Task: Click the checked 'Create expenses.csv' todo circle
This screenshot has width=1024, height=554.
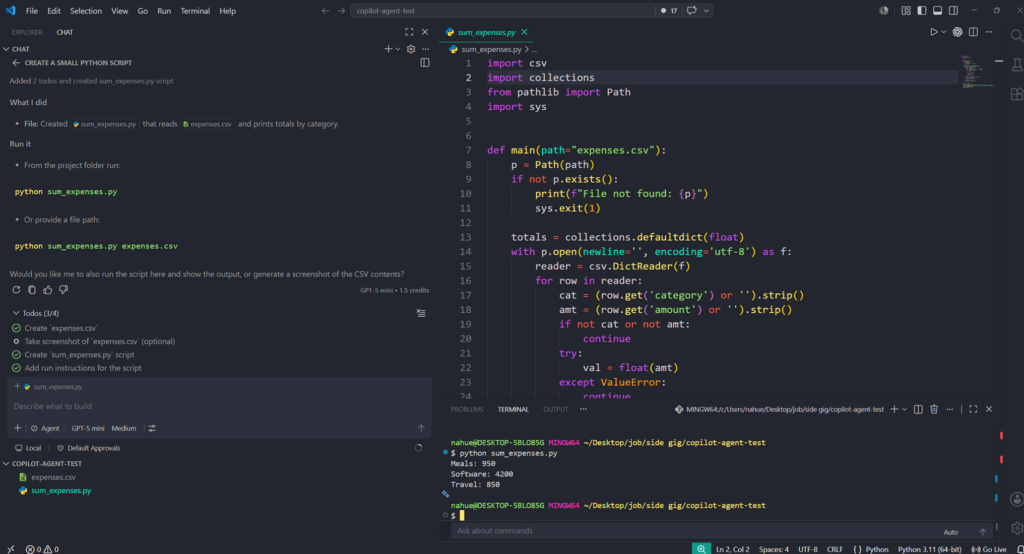Action: (x=16, y=328)
